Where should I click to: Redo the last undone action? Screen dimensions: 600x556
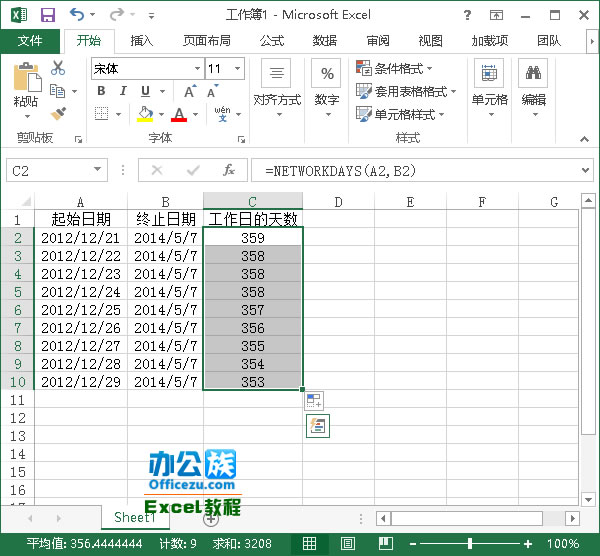click(117, 15)
